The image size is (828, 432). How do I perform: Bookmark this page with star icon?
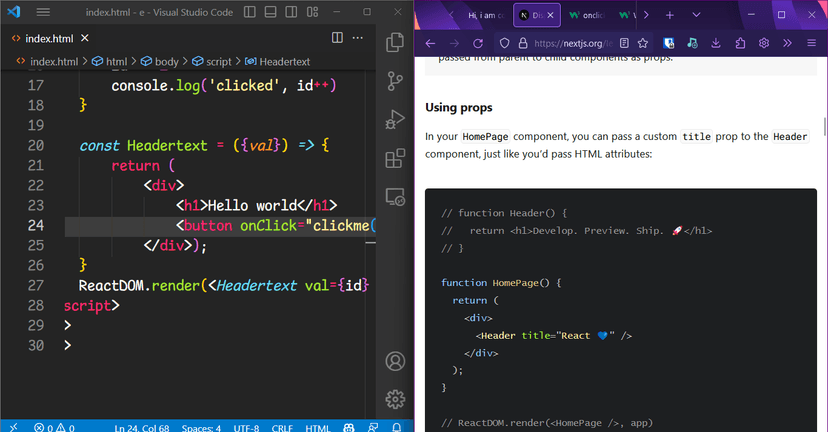click(x=644, y=44)
